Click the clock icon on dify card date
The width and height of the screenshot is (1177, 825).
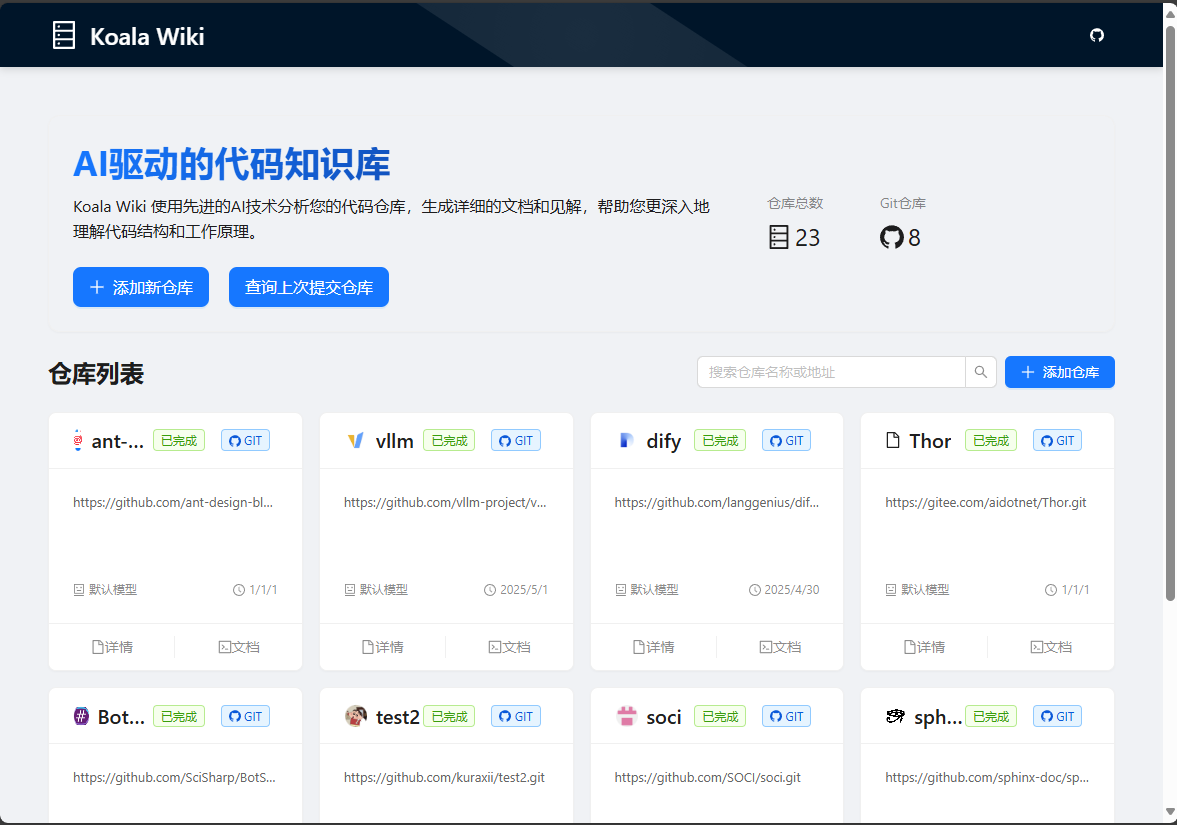coord(754,590)
